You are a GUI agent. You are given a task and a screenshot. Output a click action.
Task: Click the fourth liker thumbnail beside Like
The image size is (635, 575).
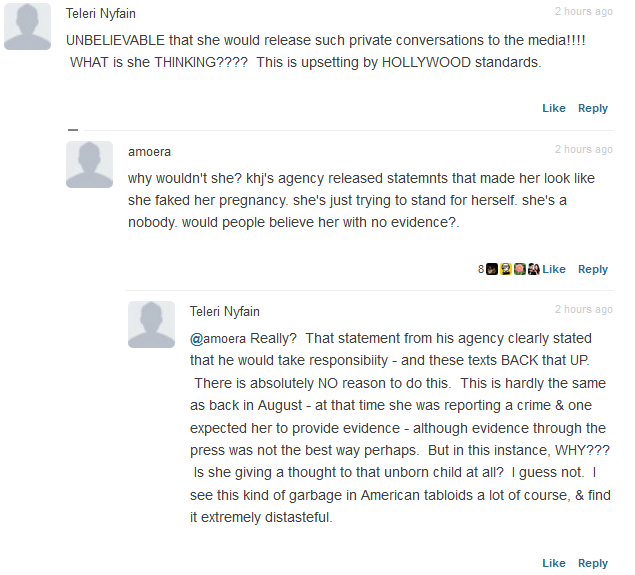click(x=533, y=269)
